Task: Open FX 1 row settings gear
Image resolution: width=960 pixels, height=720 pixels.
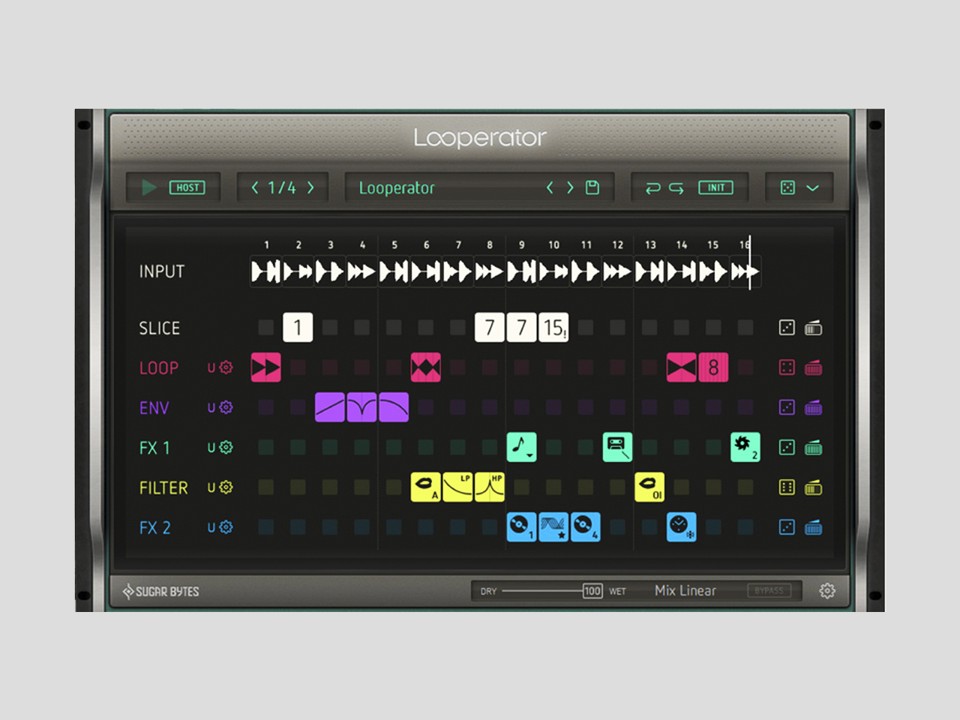Action: pyautogui.click(x=227, y=448)
